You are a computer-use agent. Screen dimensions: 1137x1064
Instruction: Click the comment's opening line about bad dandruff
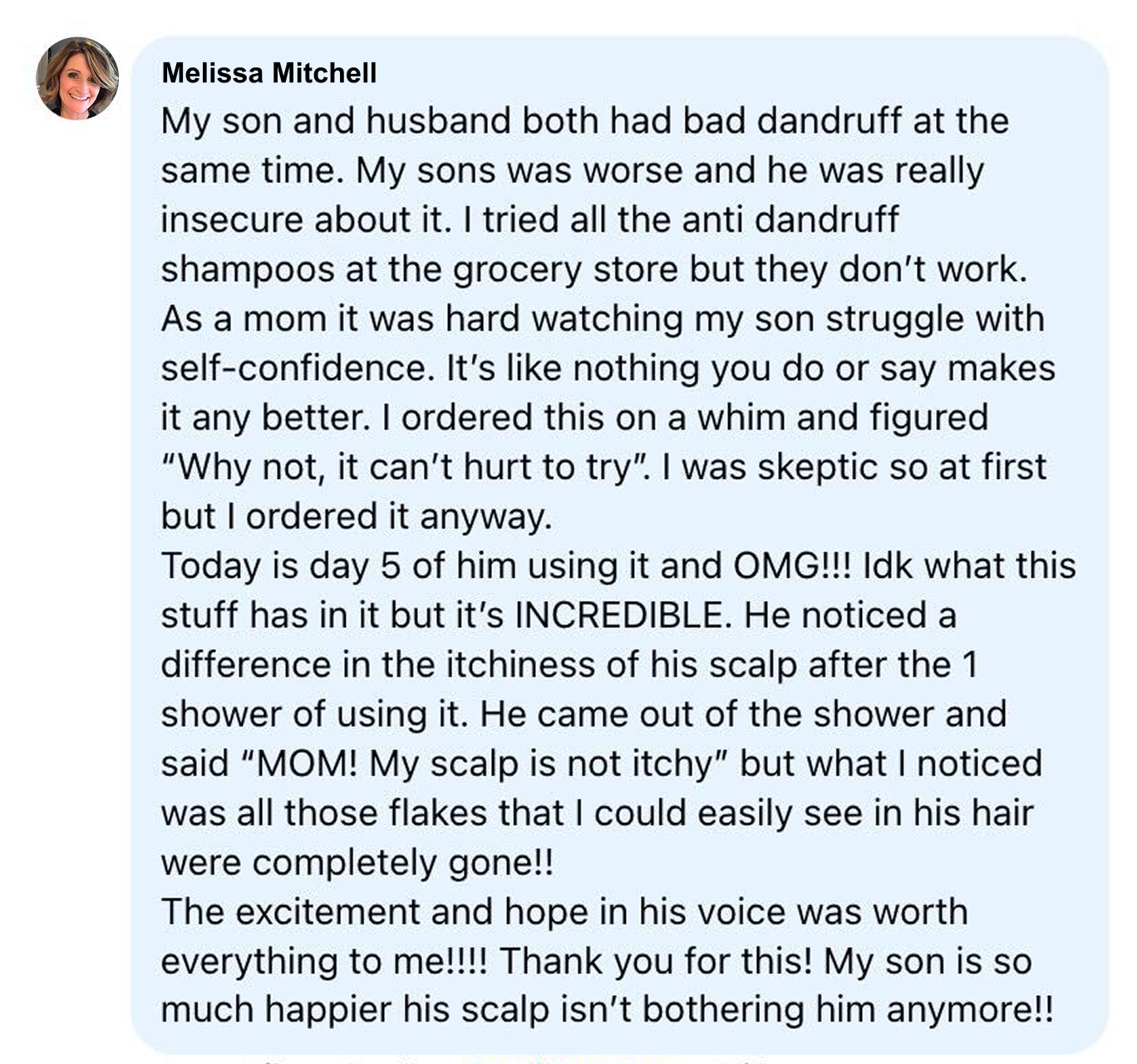coord(584,121)
